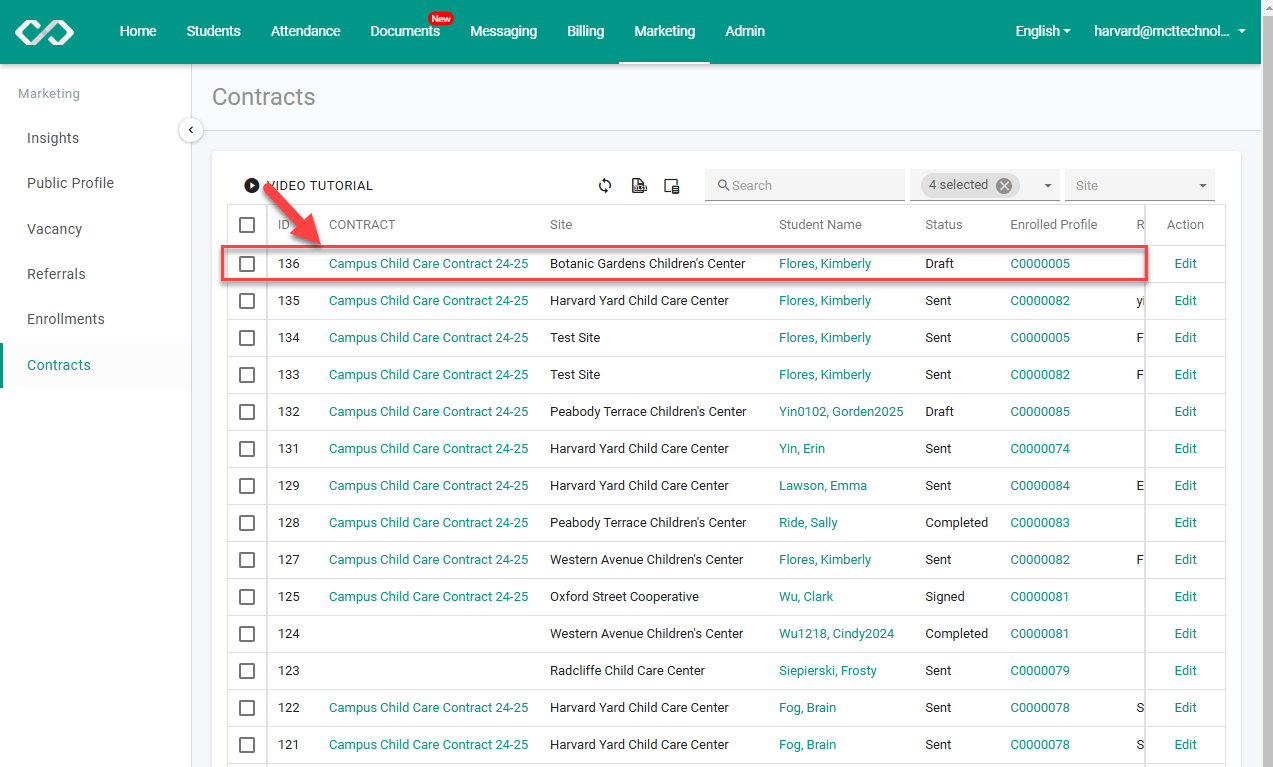Switch to the Attendance tab
The width and height of the screenshot is (1273, 767).
(x=305, y=31)
